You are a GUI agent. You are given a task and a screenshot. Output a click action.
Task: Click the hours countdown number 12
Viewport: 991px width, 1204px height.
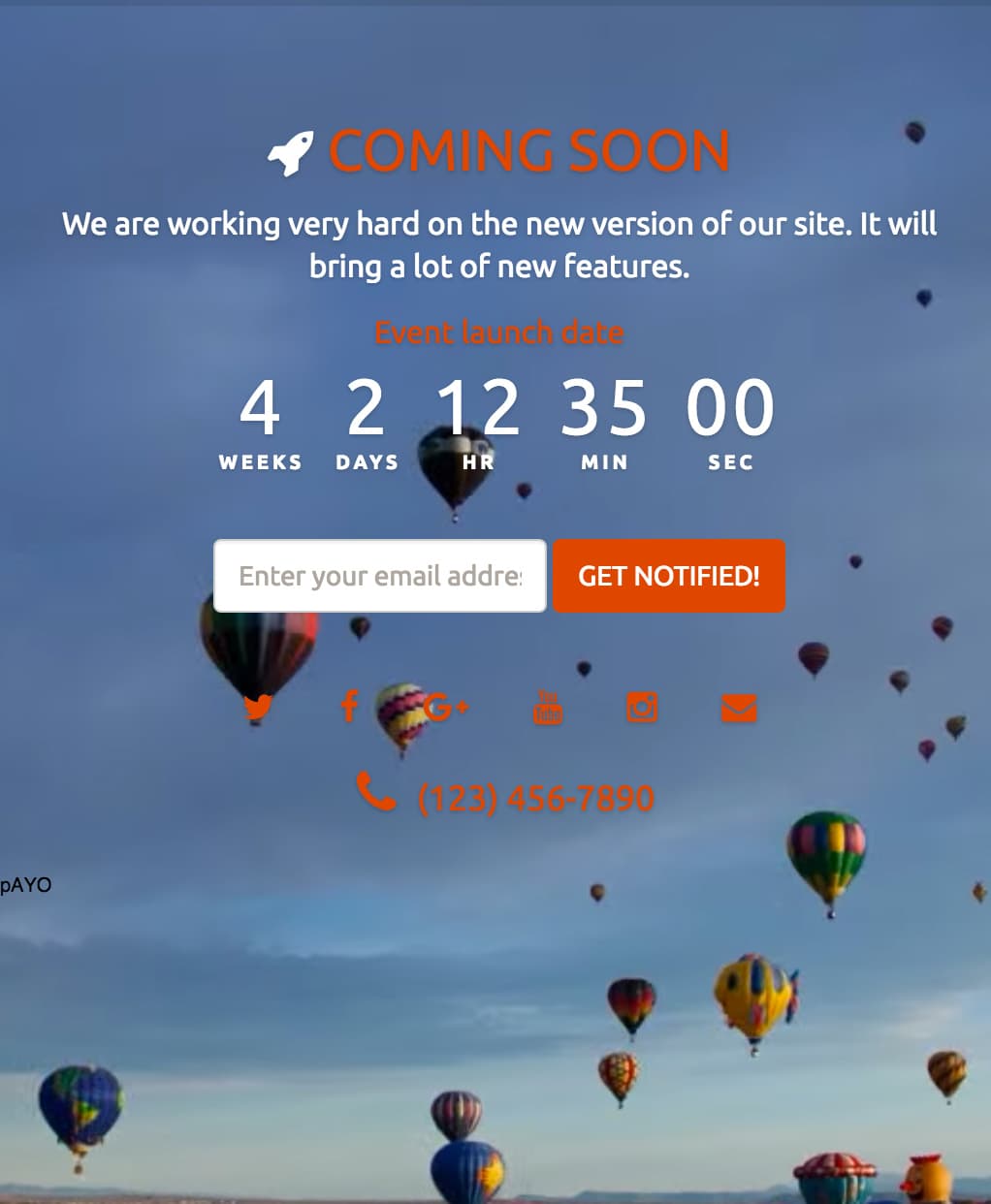tap(478, 408)
